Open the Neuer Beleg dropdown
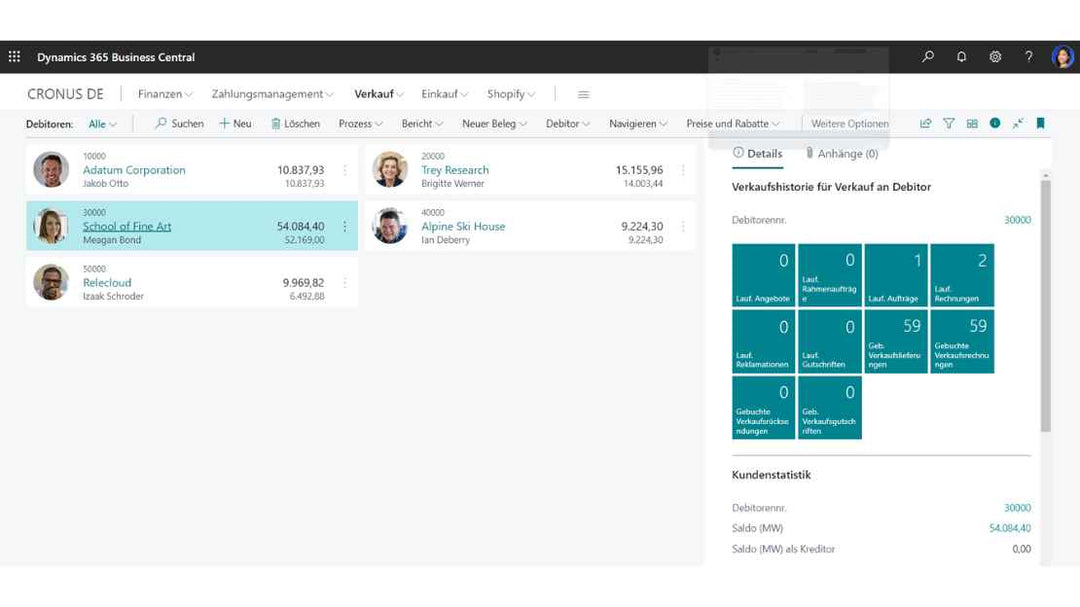Viewport: 1080px width, 607px height. [x=493, y=124]
